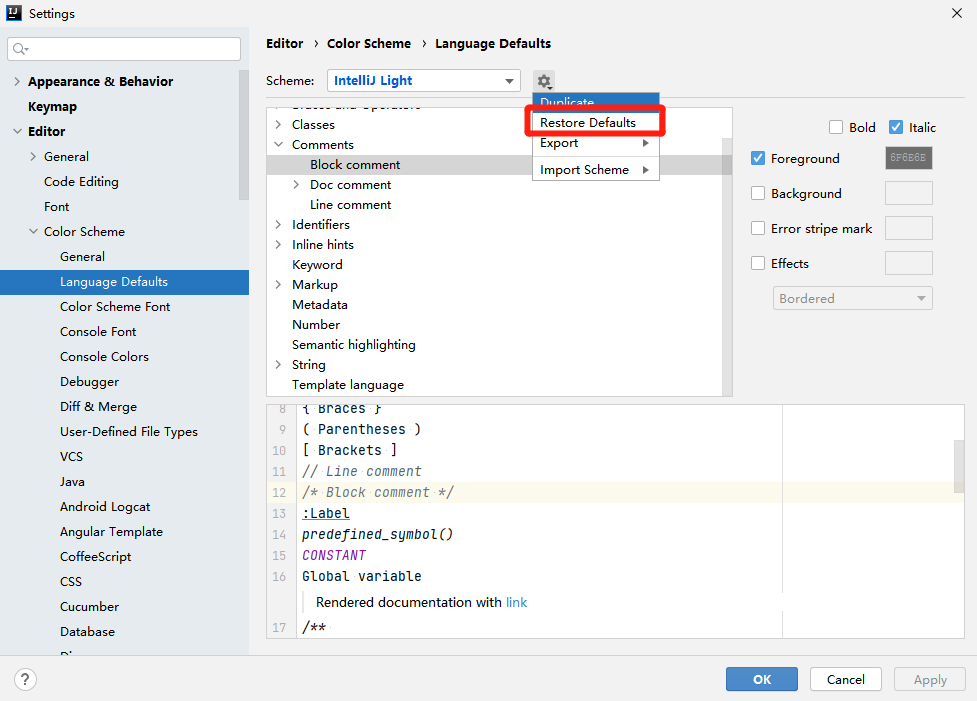Uncheck the Italic checkbox

click(x=895, y=127)
